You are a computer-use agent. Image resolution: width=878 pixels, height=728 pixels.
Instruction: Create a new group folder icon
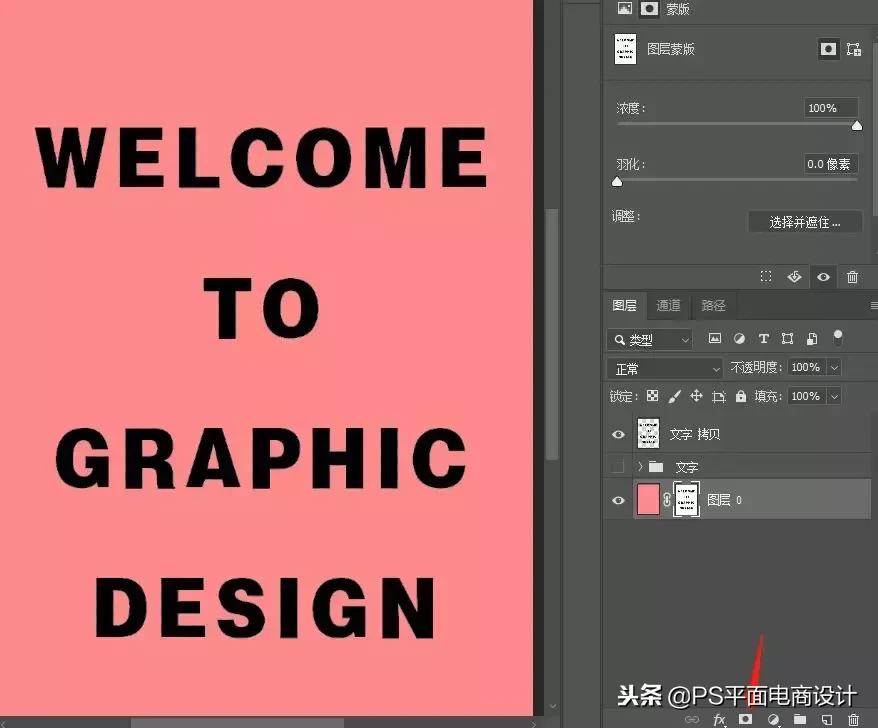(x=800, y=719)
